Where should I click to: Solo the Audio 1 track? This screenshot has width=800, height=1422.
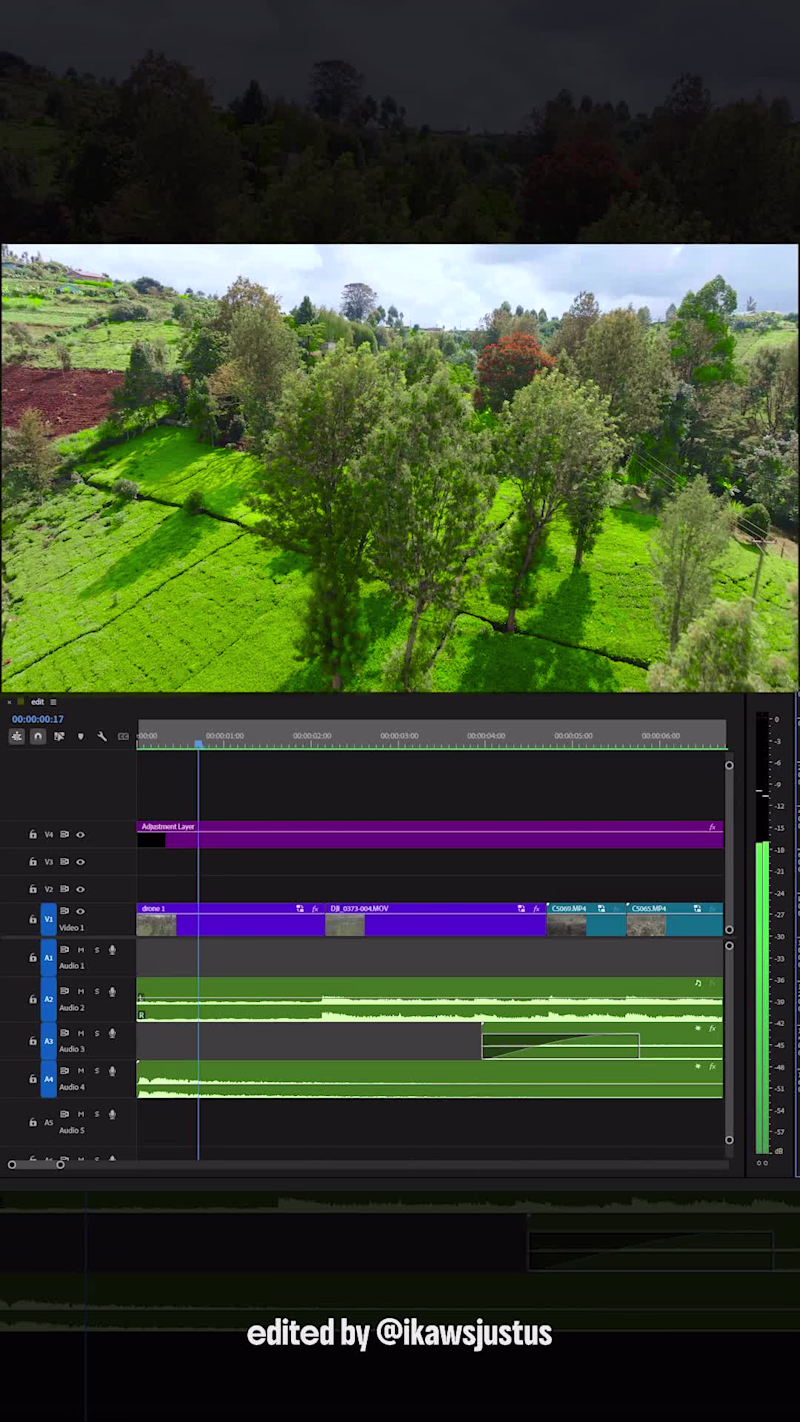click(97, 950)
